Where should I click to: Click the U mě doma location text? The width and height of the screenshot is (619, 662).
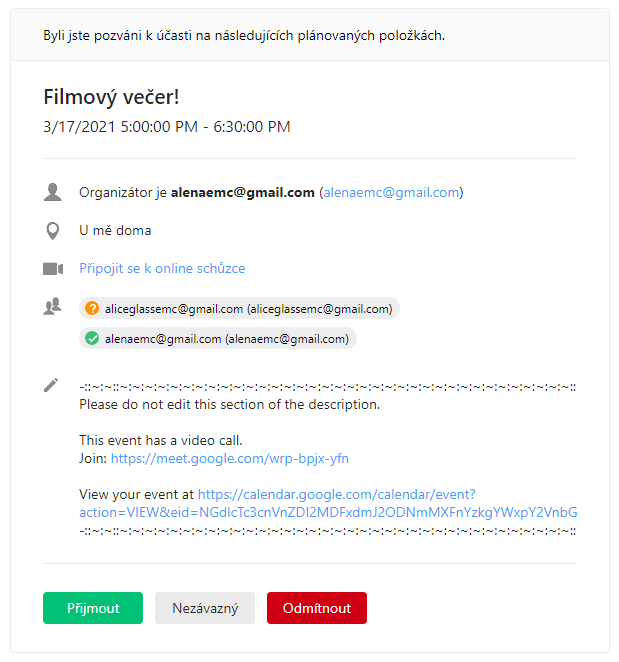[x=115, y=231]
